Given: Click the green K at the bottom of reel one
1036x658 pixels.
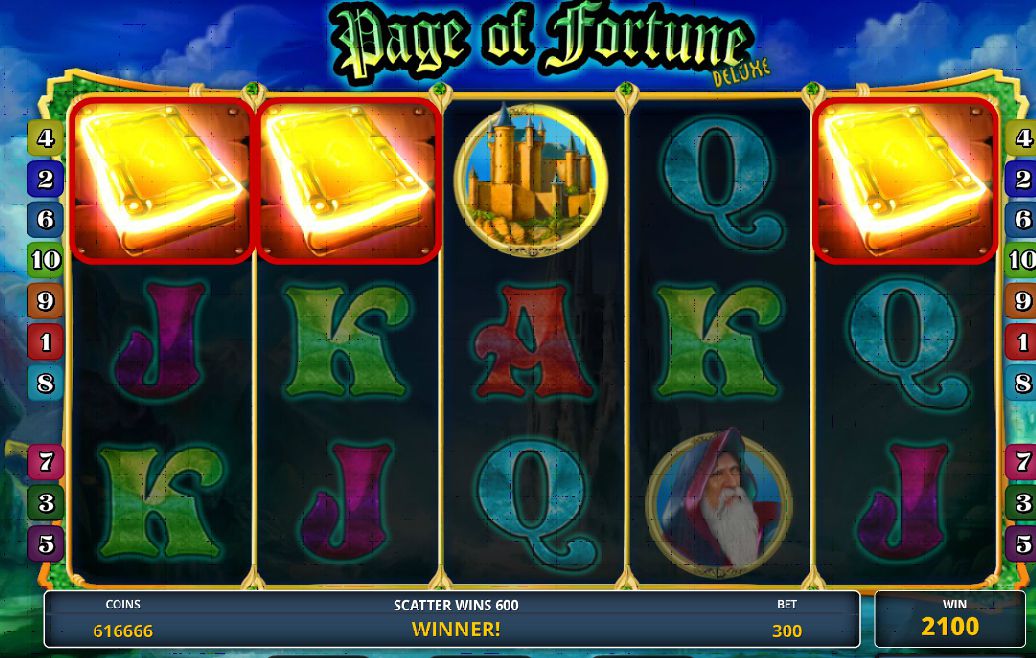Looking at the screenshot, I should pos(161,501).
